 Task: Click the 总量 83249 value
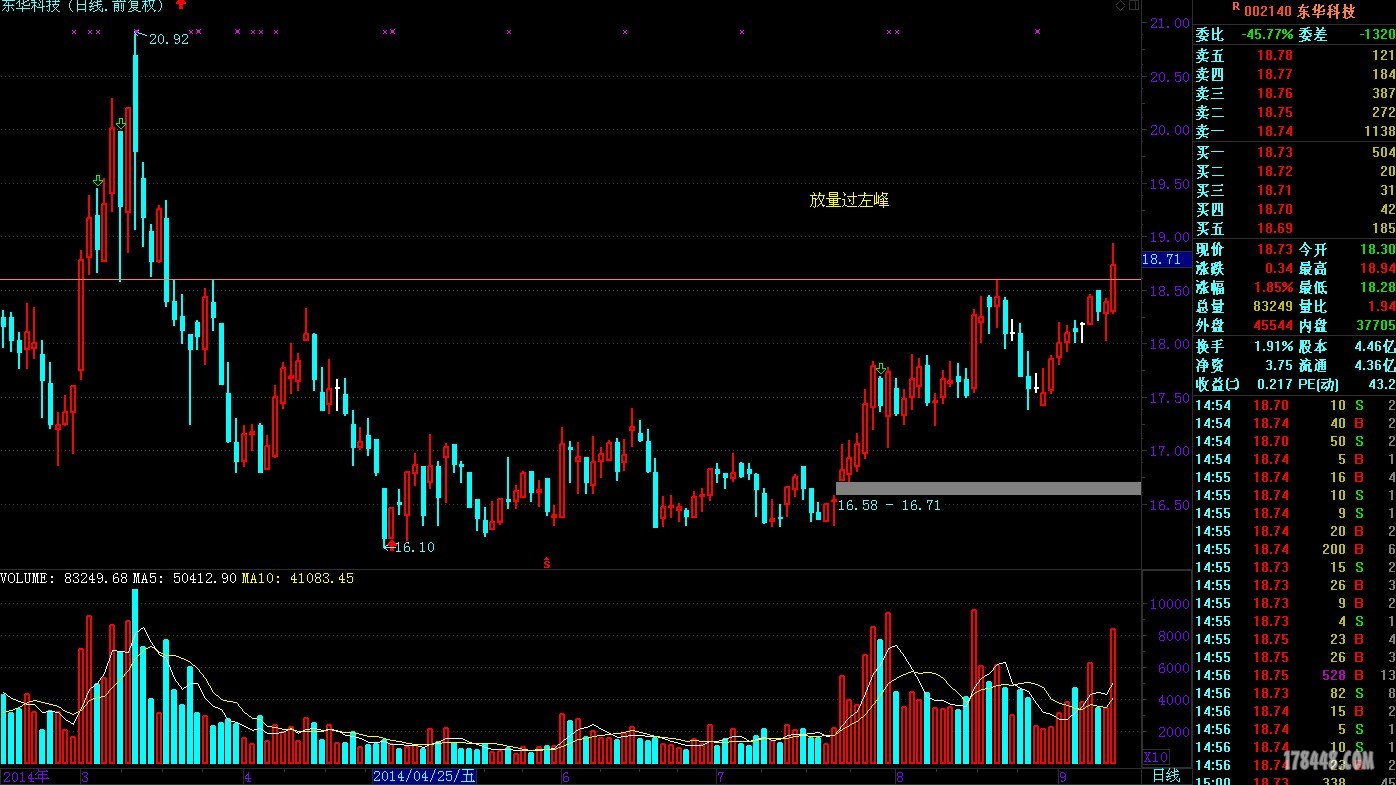tap(1273, 307)
